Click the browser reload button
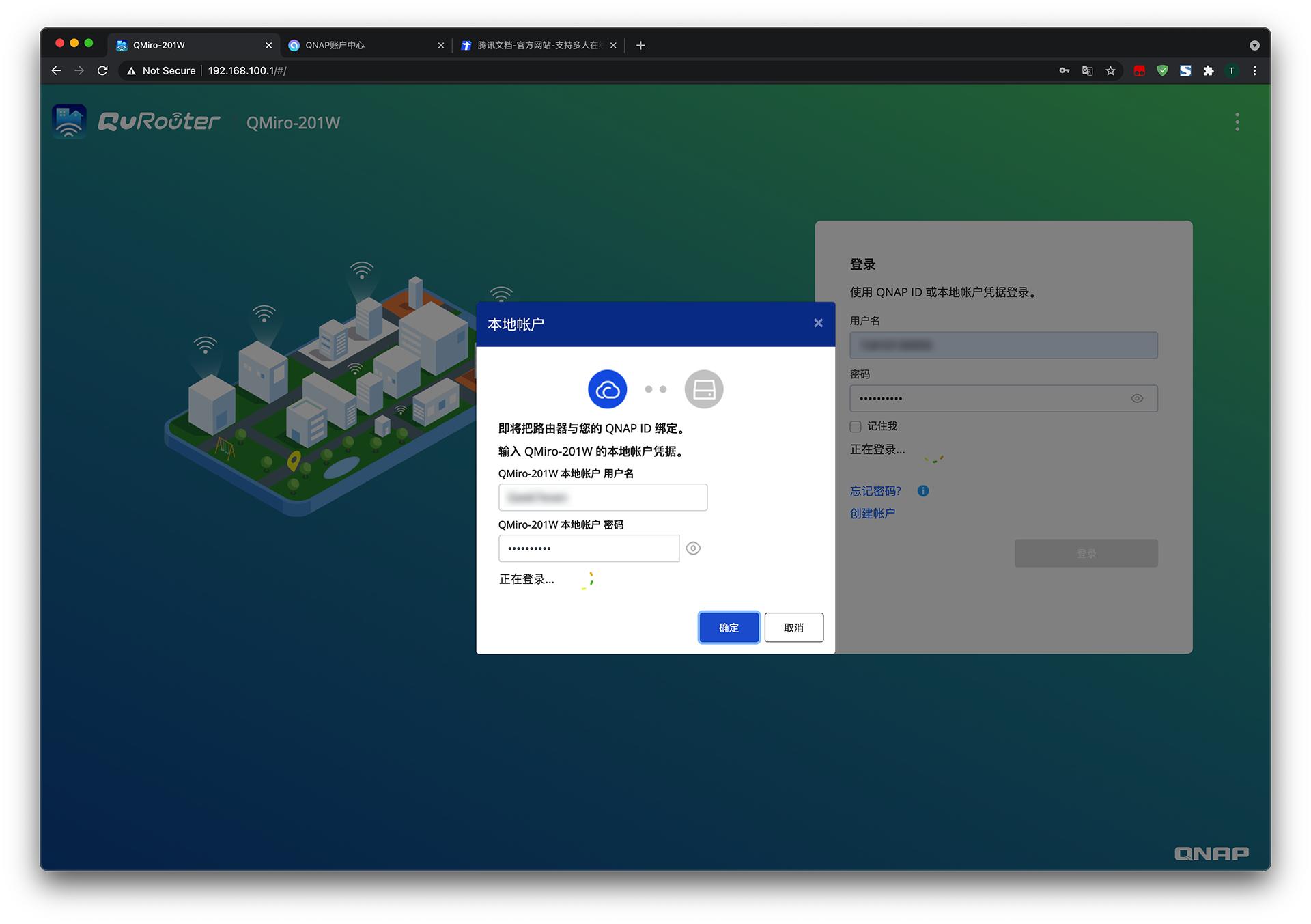 click(102, 70)
